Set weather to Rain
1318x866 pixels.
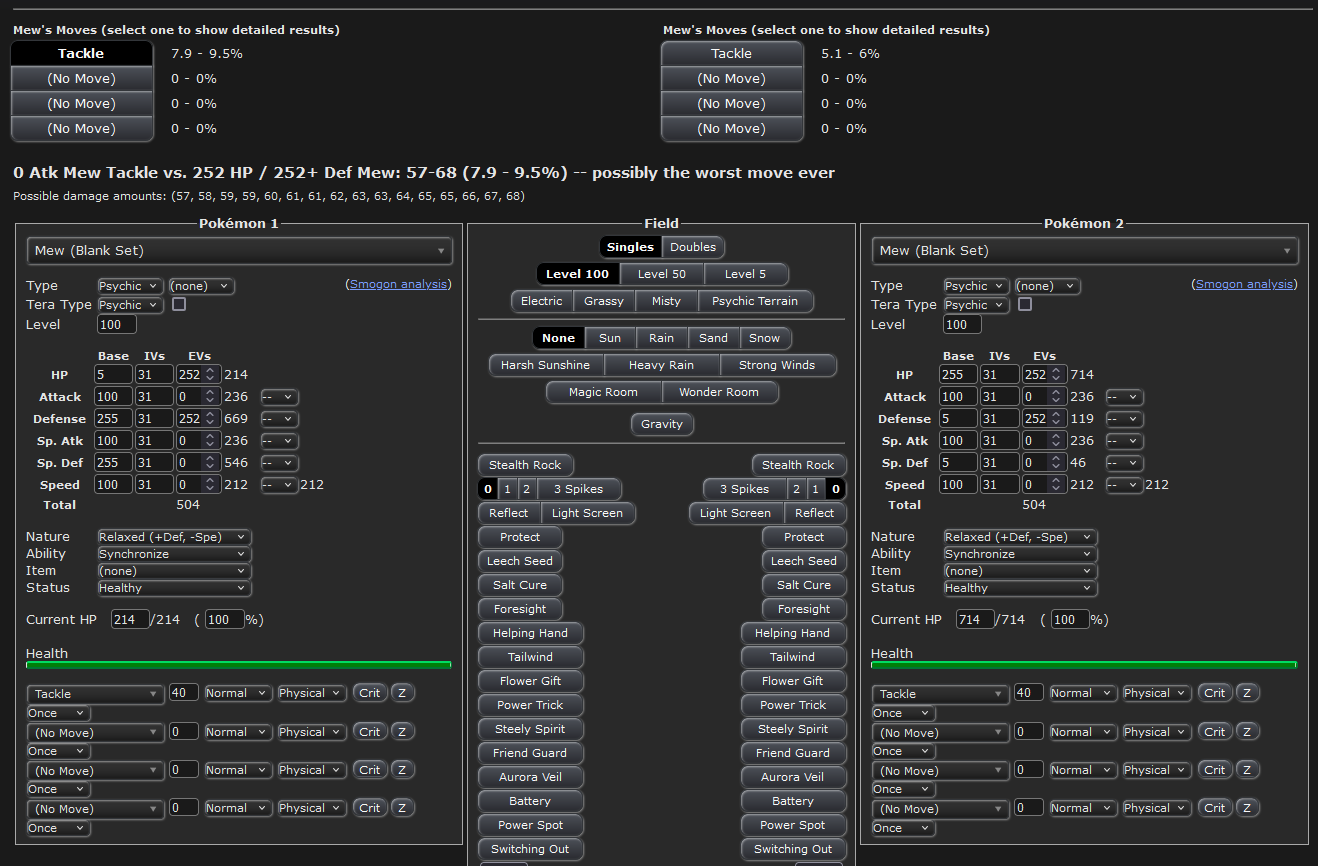pyautogui.click(x=661, y=338)
